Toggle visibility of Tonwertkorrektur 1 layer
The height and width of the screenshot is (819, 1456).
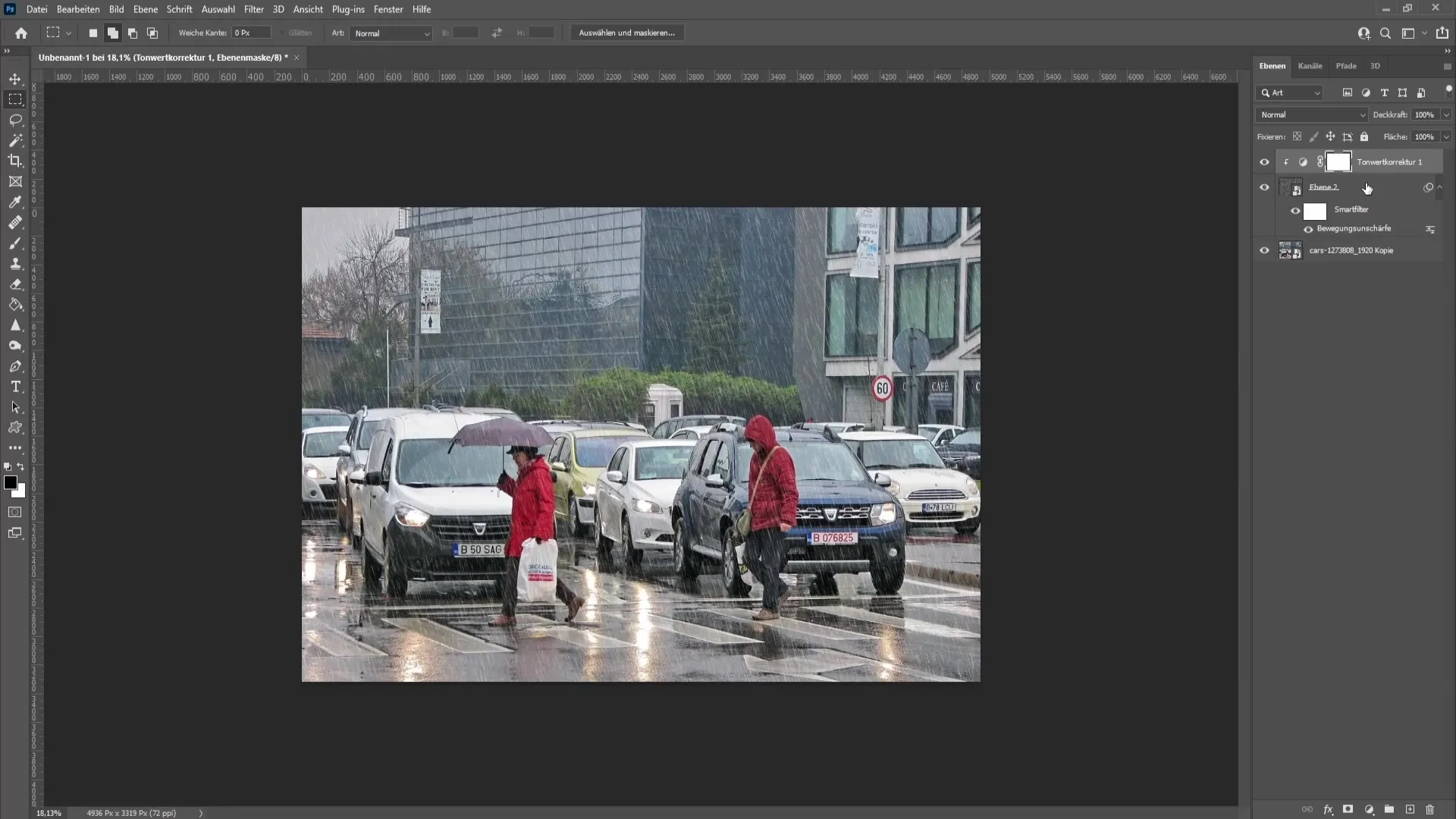[x=1264, y=161]
